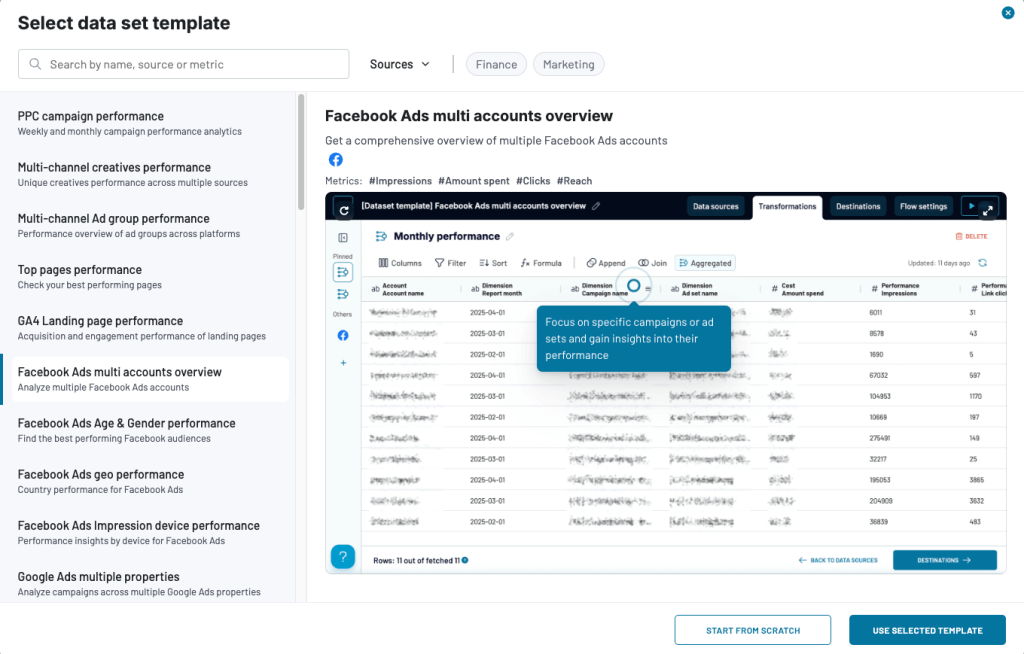Select the Finance filter pill
The width and height of the screenshot is (1024, 654).
496,63
